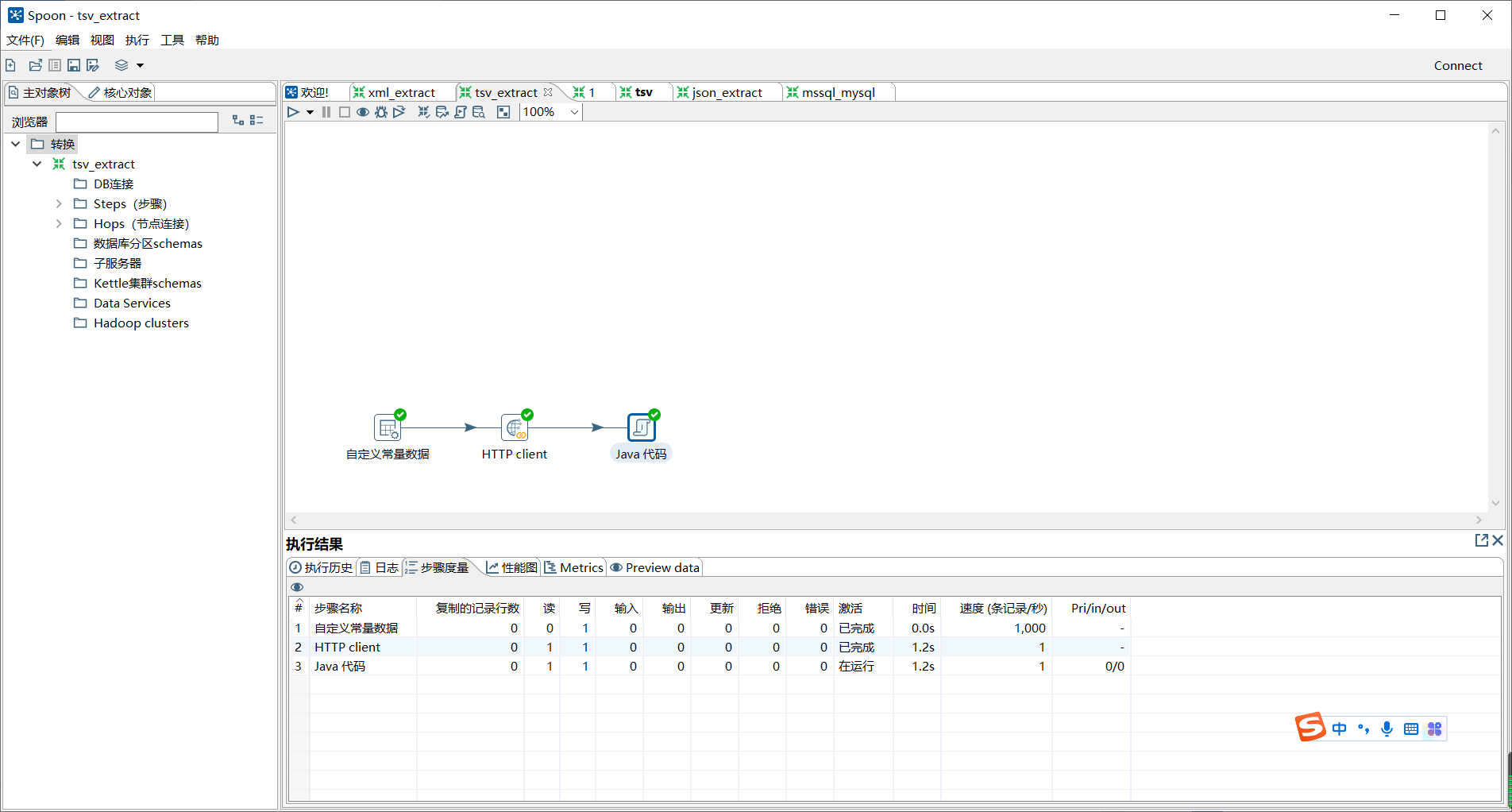Stop the running transformation
This screenshot has height=812, width=1512.
[345, 112]
